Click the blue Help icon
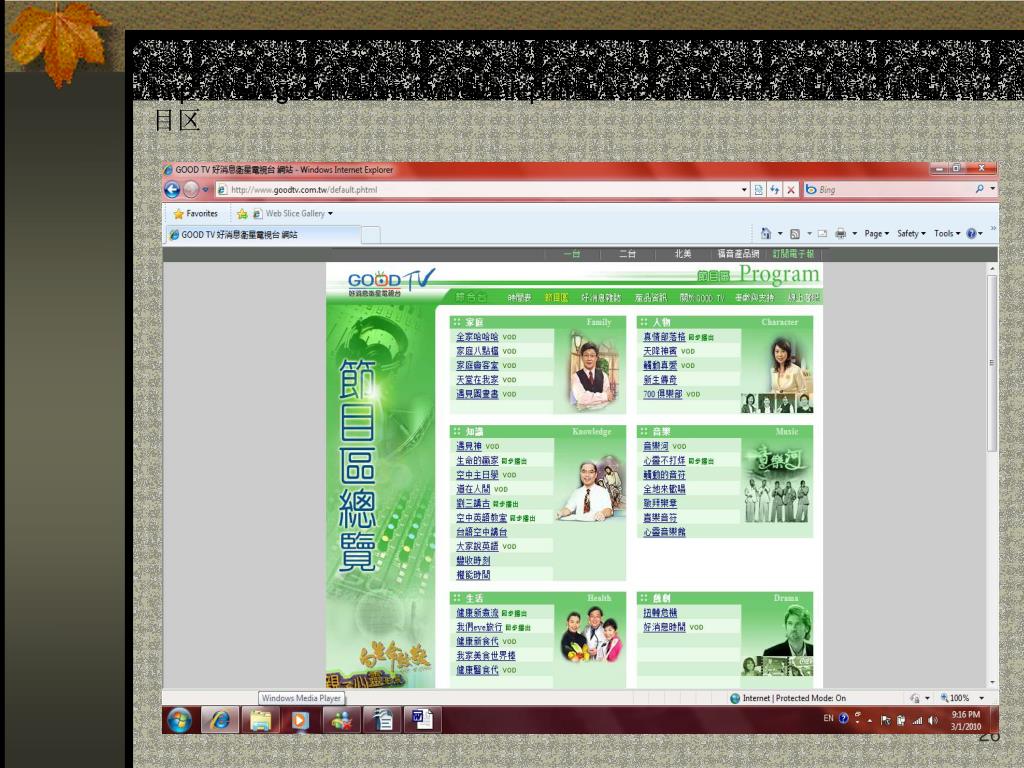 (971, 233)
